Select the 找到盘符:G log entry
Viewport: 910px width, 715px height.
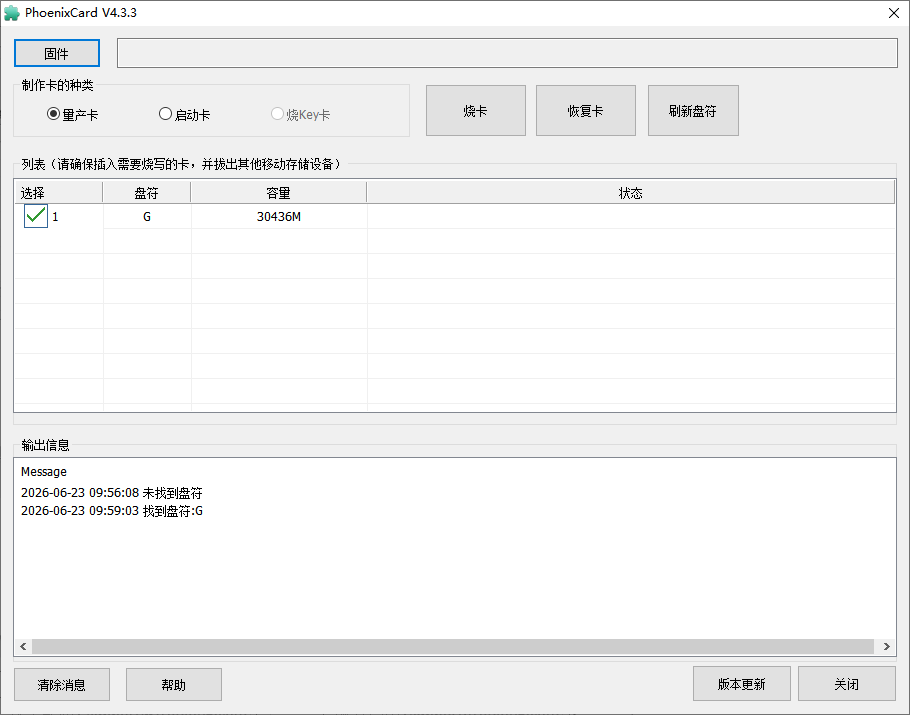[112, 511]
